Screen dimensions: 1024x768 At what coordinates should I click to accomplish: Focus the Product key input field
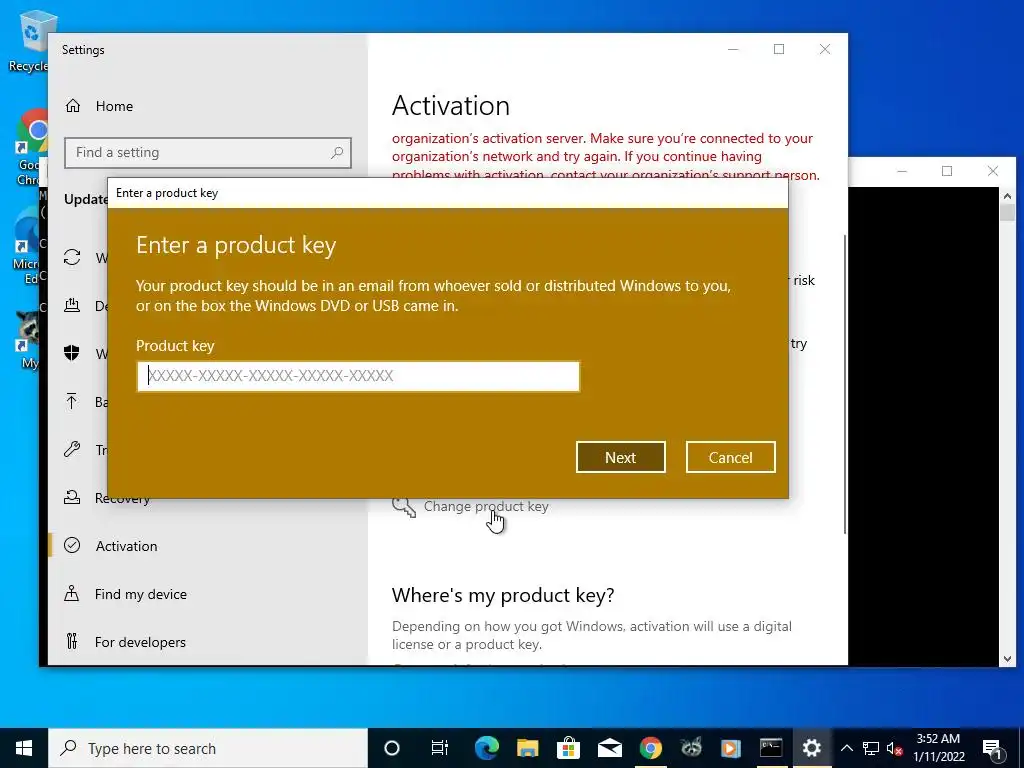click(358, 376)
